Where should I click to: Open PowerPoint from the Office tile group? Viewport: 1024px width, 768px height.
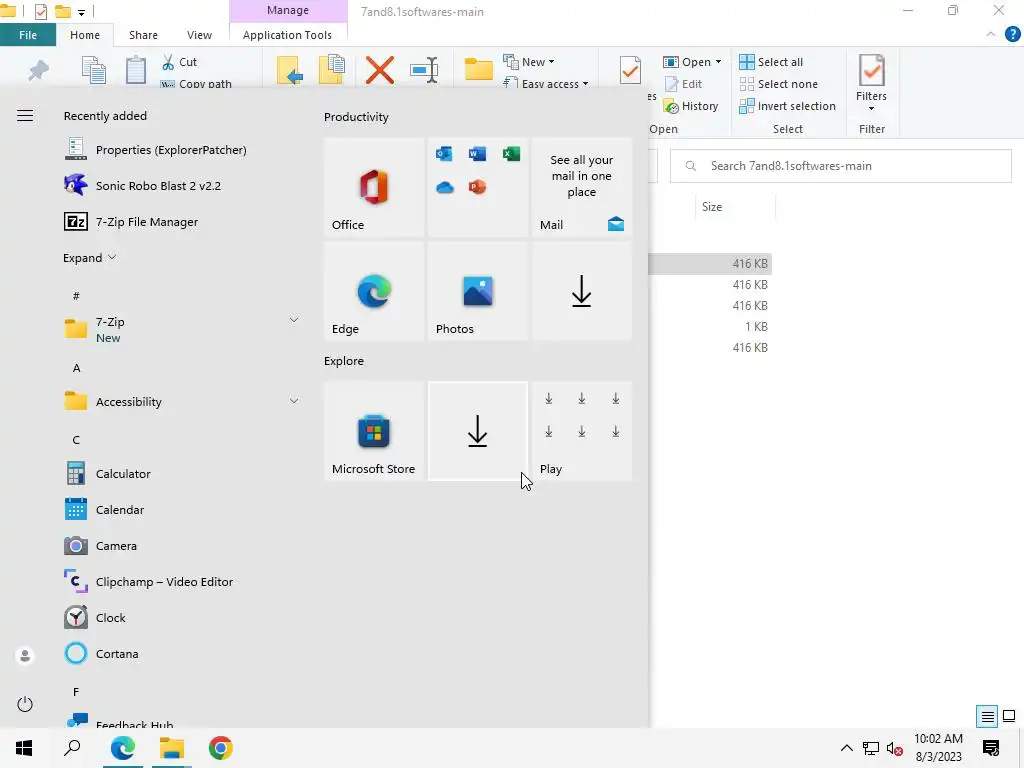477,187
